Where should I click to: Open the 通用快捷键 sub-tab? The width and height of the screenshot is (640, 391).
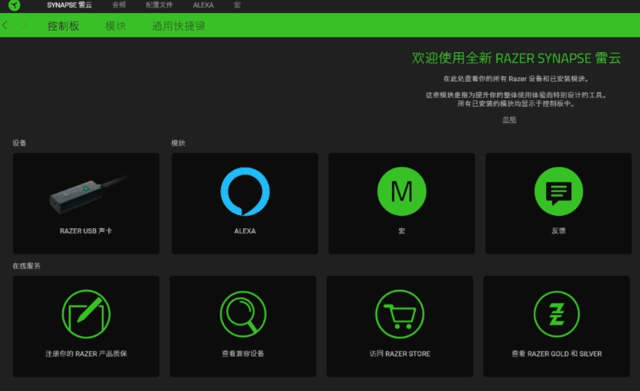(x=178, y=26)
